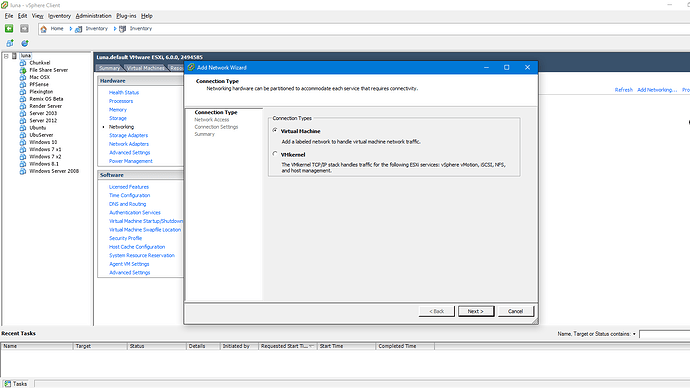The width and height of the screenshot is (690, 388).
Task: Open the Recent Tasks filter dropdown arrow
Action: [634, 334]
